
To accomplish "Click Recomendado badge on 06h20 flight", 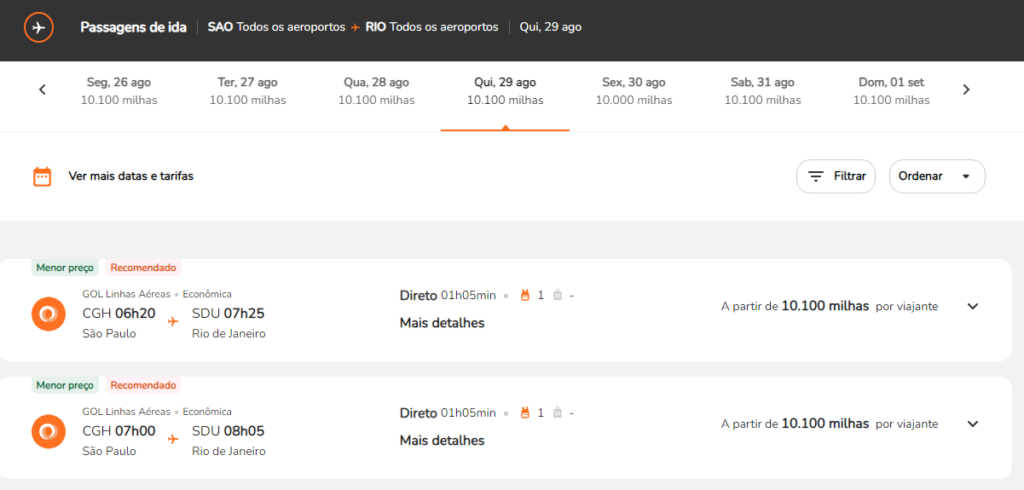I will tap(144, 267).
